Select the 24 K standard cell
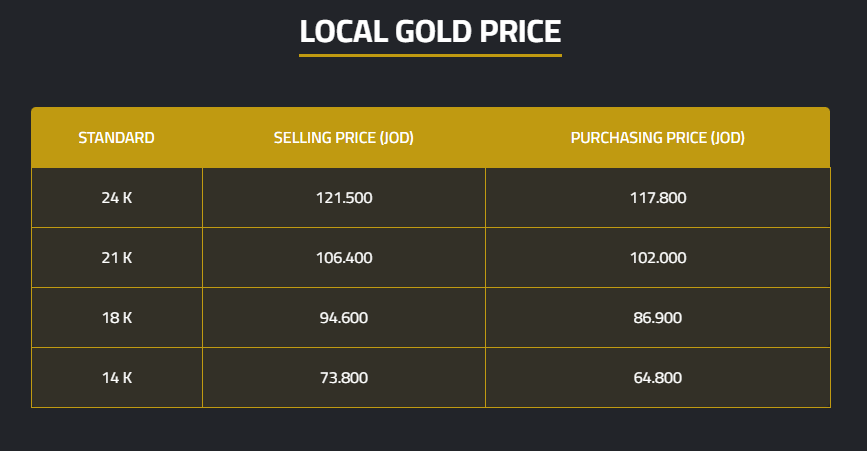The image size is (867, 451). click(117, 198)
